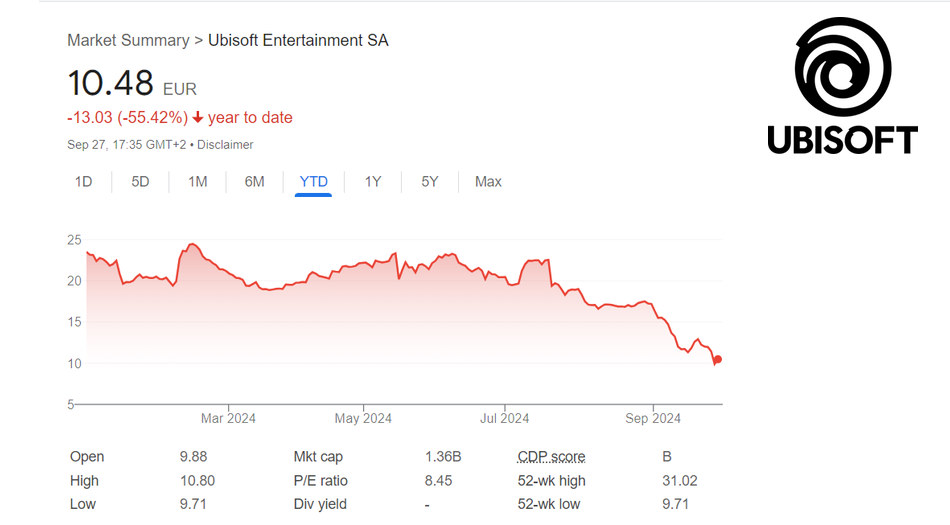Image resolution: width=950 pixels, height=525 pixels.
Task: Click the CDP score label
Action: tap(551, 457)
